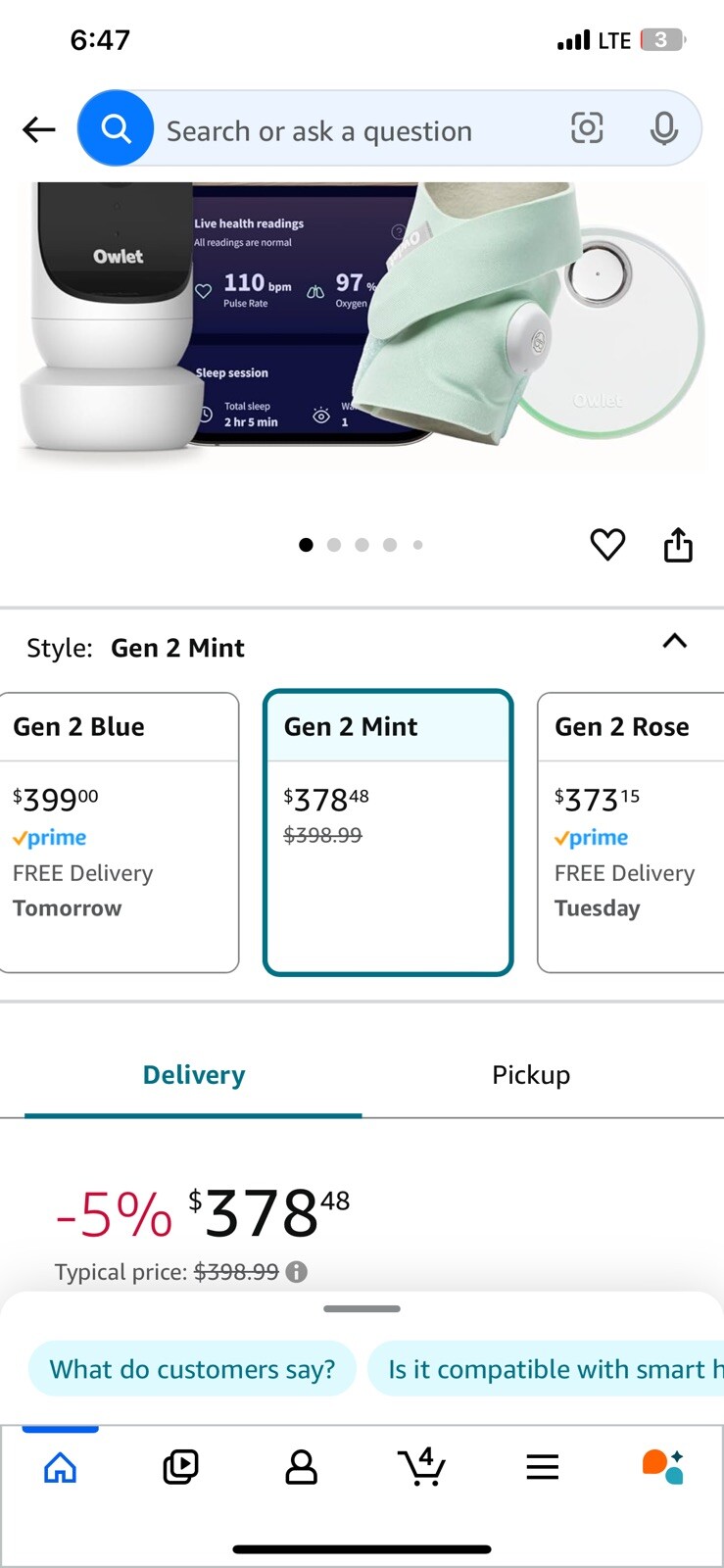The height and width of the screenshot is (1568, 724).
Task: Select the Gen 2 Mint style
Action: pyautogui.click(x=388, y=832)
